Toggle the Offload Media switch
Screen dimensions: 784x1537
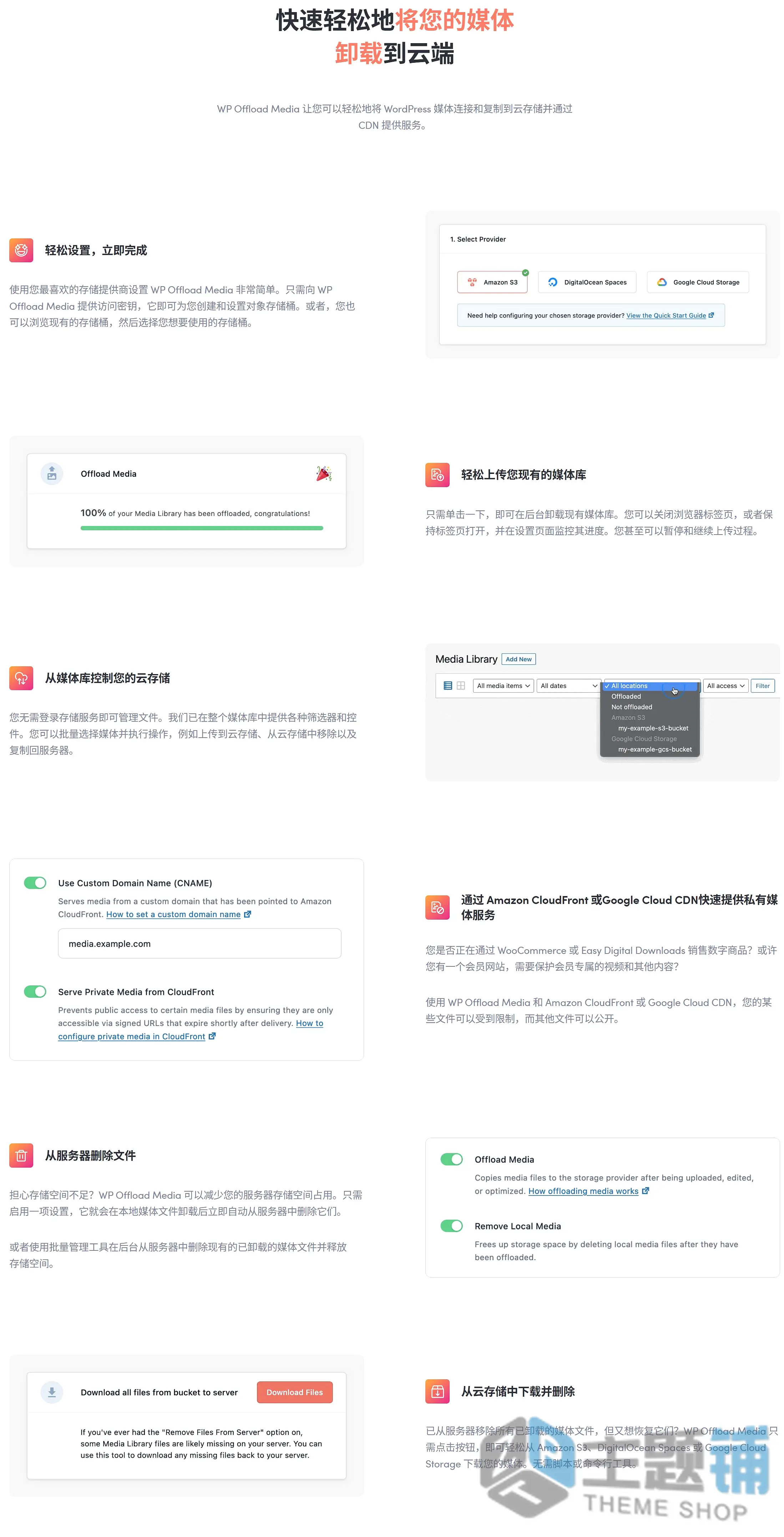pyautogui.click(x=452, y=1159)
